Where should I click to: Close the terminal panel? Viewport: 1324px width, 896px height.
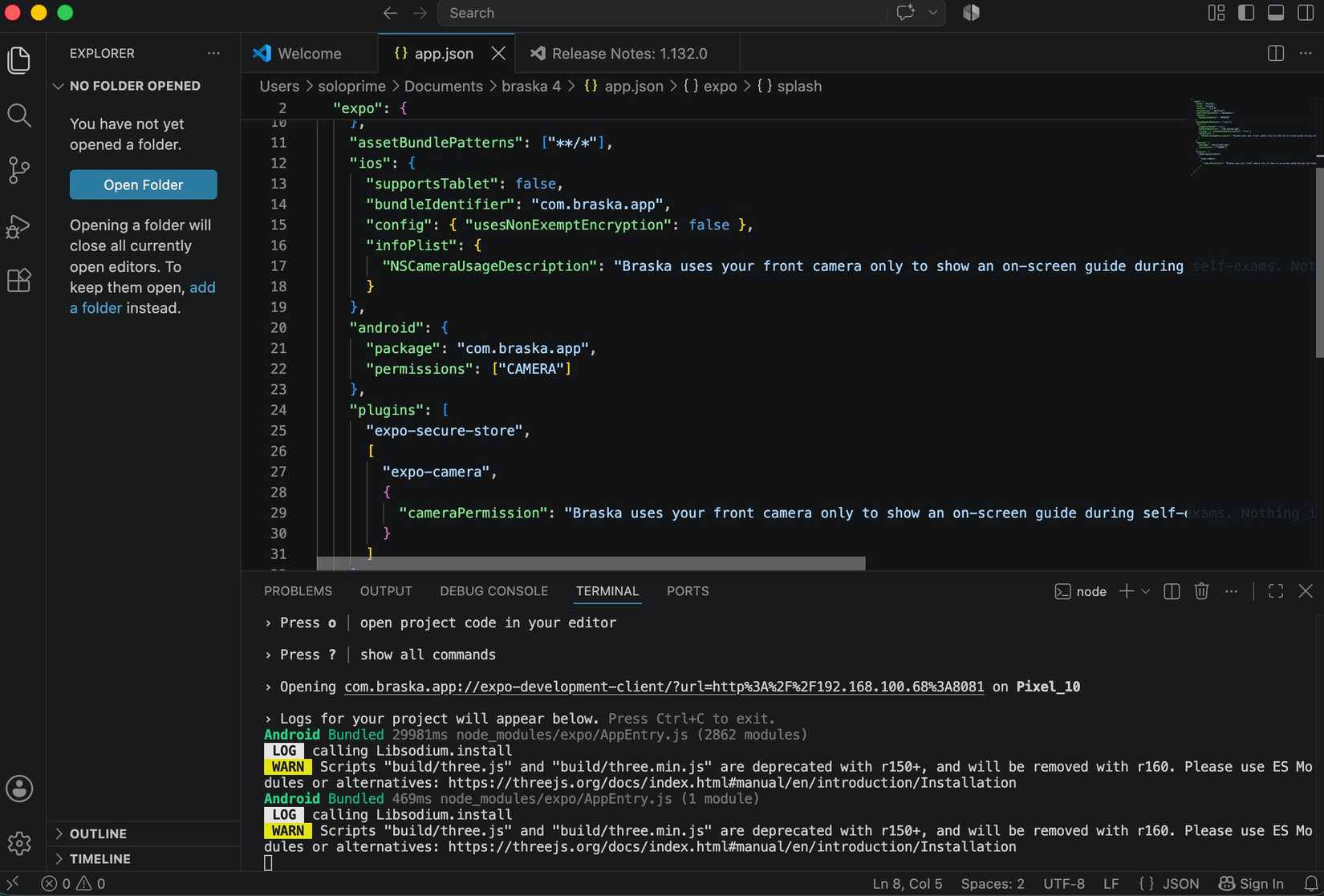(1306, 591)
